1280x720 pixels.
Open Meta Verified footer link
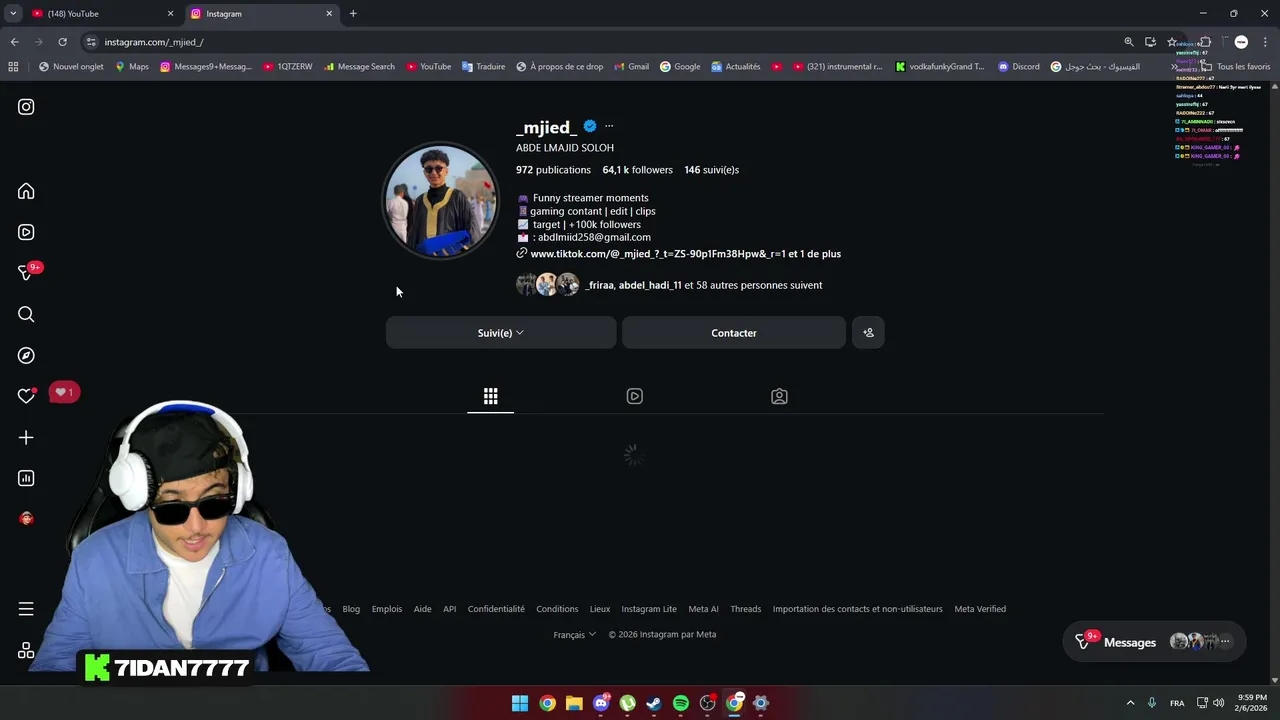click(x=980, y=609)
